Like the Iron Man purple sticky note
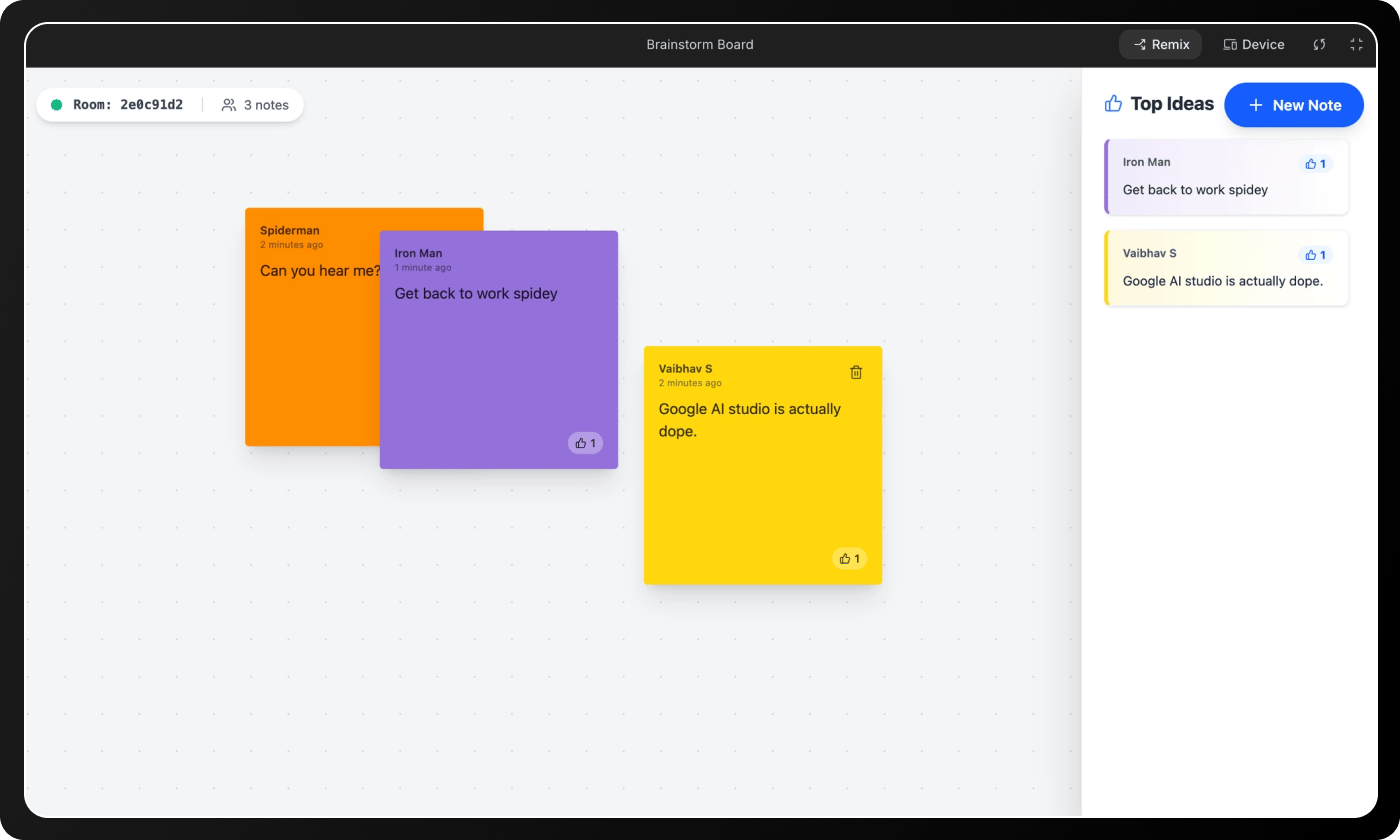 (586, 443)
